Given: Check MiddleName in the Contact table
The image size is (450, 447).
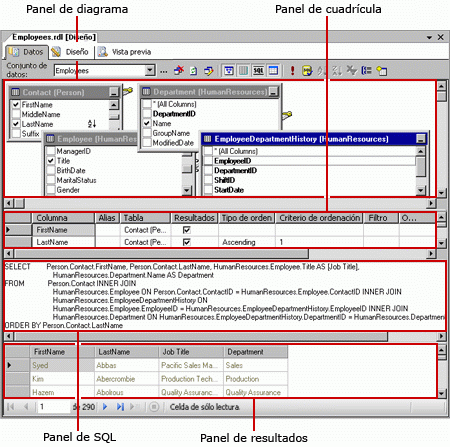Looking at the screenshot, I should pyautogui.click(x=16, y=114).
